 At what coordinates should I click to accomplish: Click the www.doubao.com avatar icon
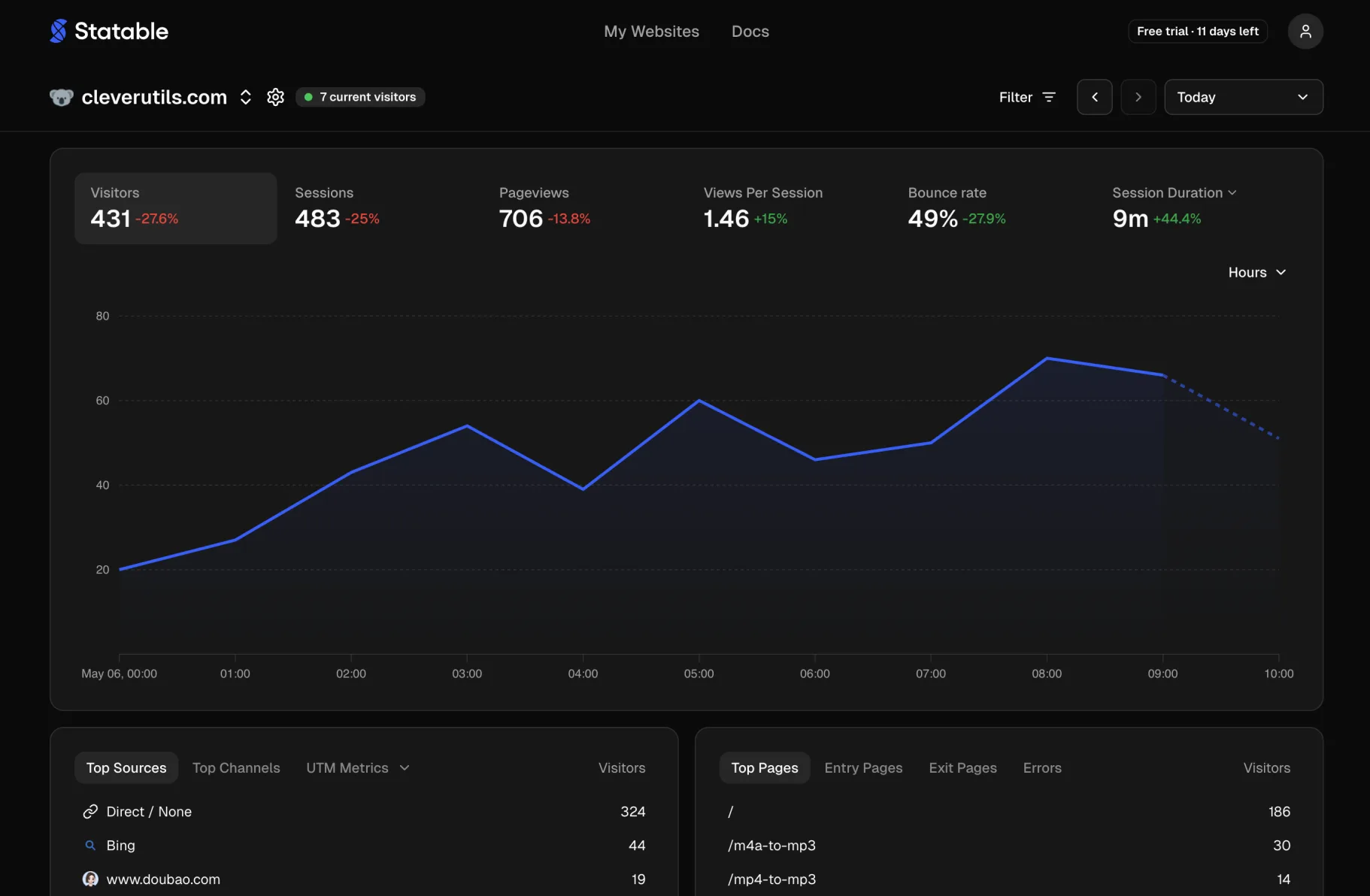[90, 879]
